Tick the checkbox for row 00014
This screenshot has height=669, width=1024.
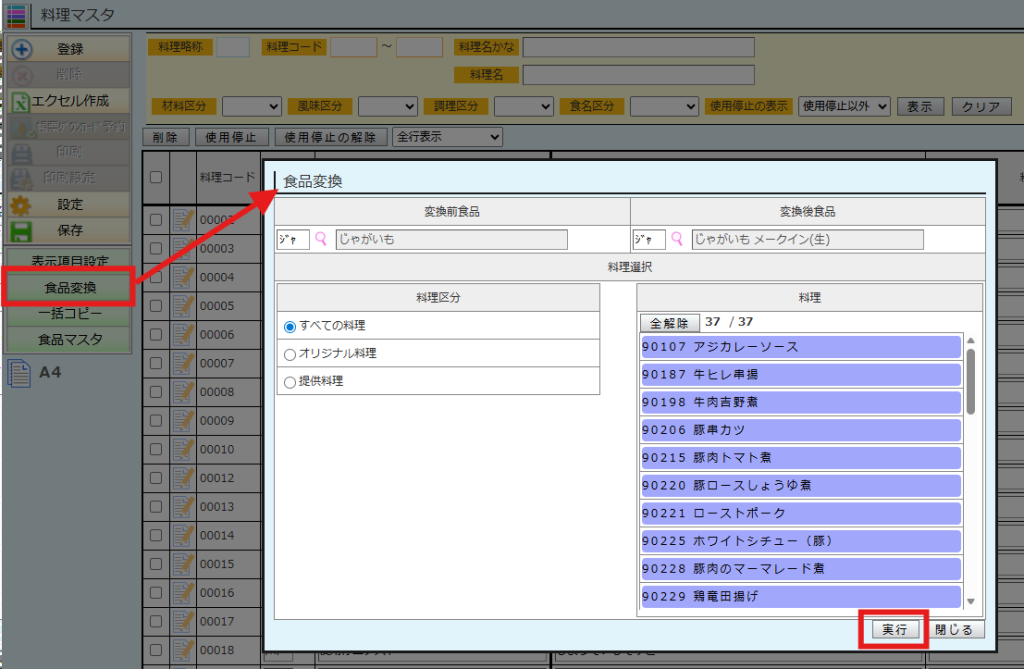(155, 535)
